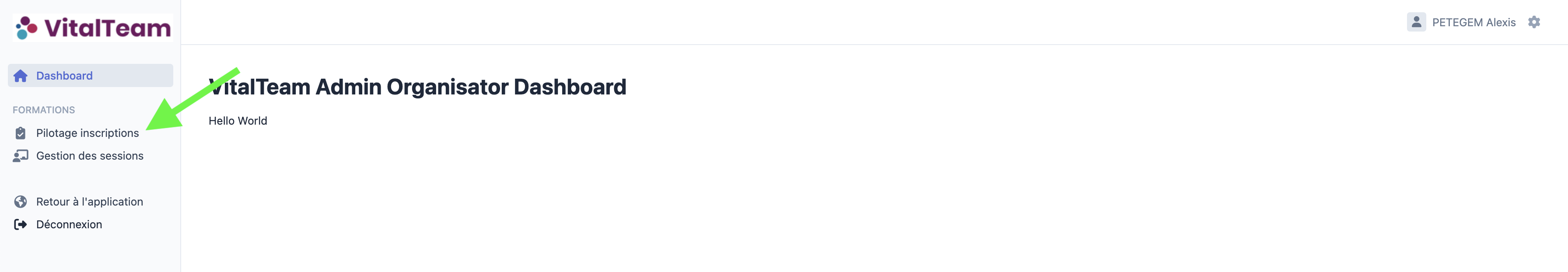
Task: Click the VitalTeam wordmark text in the logo
Action: [107, 28]
